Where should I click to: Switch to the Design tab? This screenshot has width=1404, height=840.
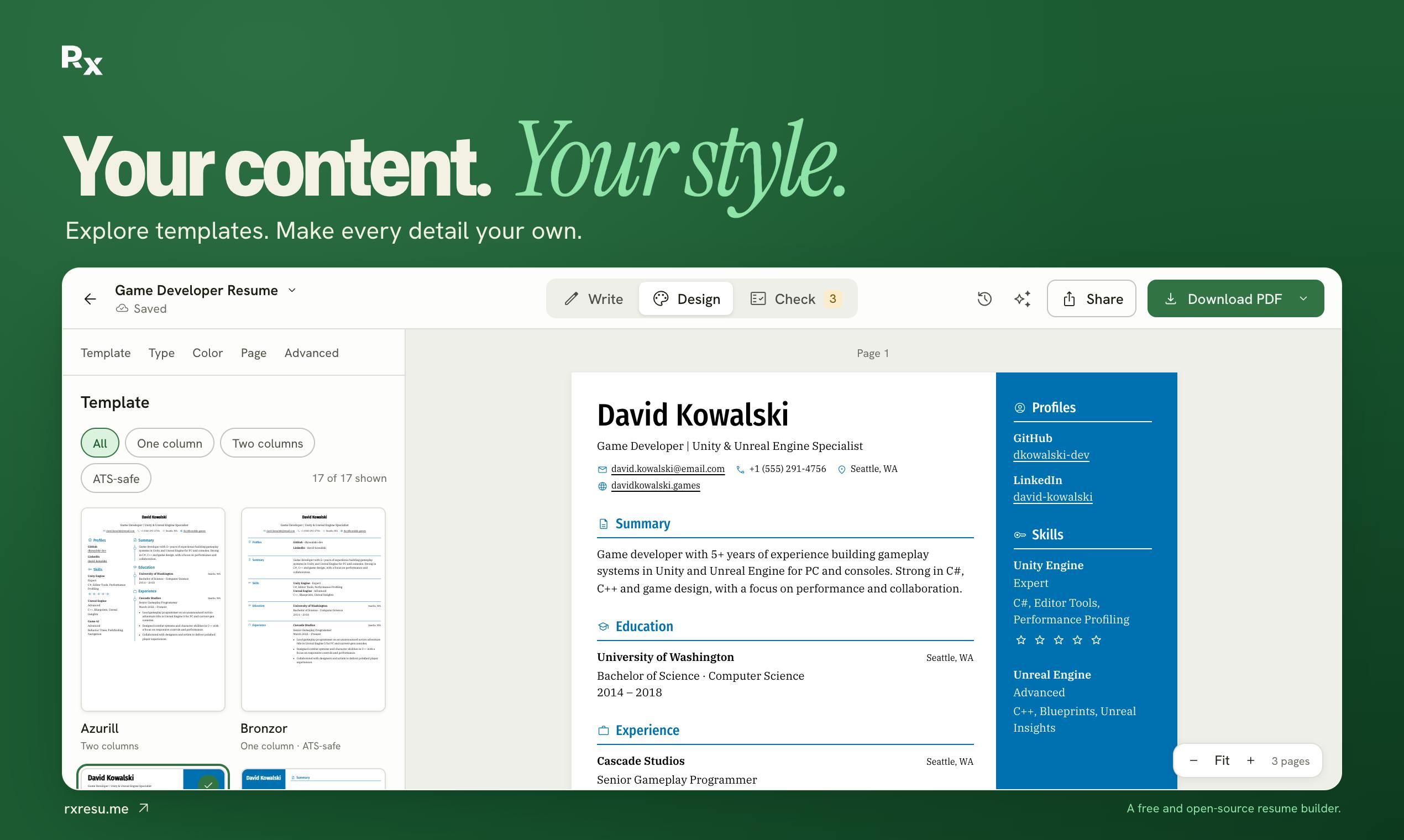[686, 299]
